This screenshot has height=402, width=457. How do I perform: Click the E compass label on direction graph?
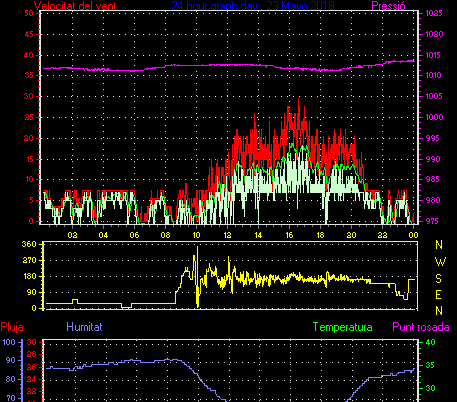pos(439,295)
